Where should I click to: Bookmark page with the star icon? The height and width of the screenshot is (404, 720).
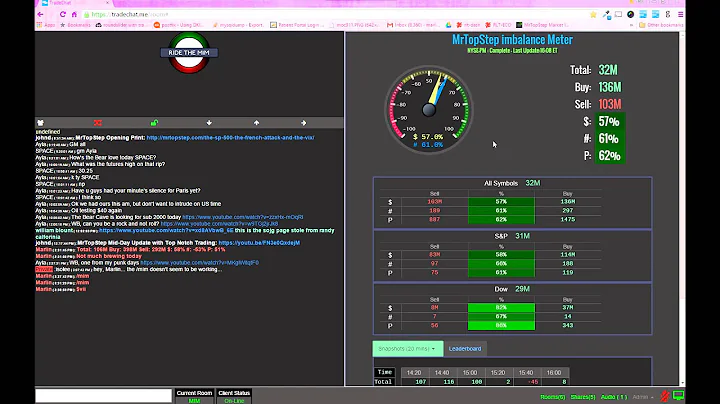pos(593,14)
